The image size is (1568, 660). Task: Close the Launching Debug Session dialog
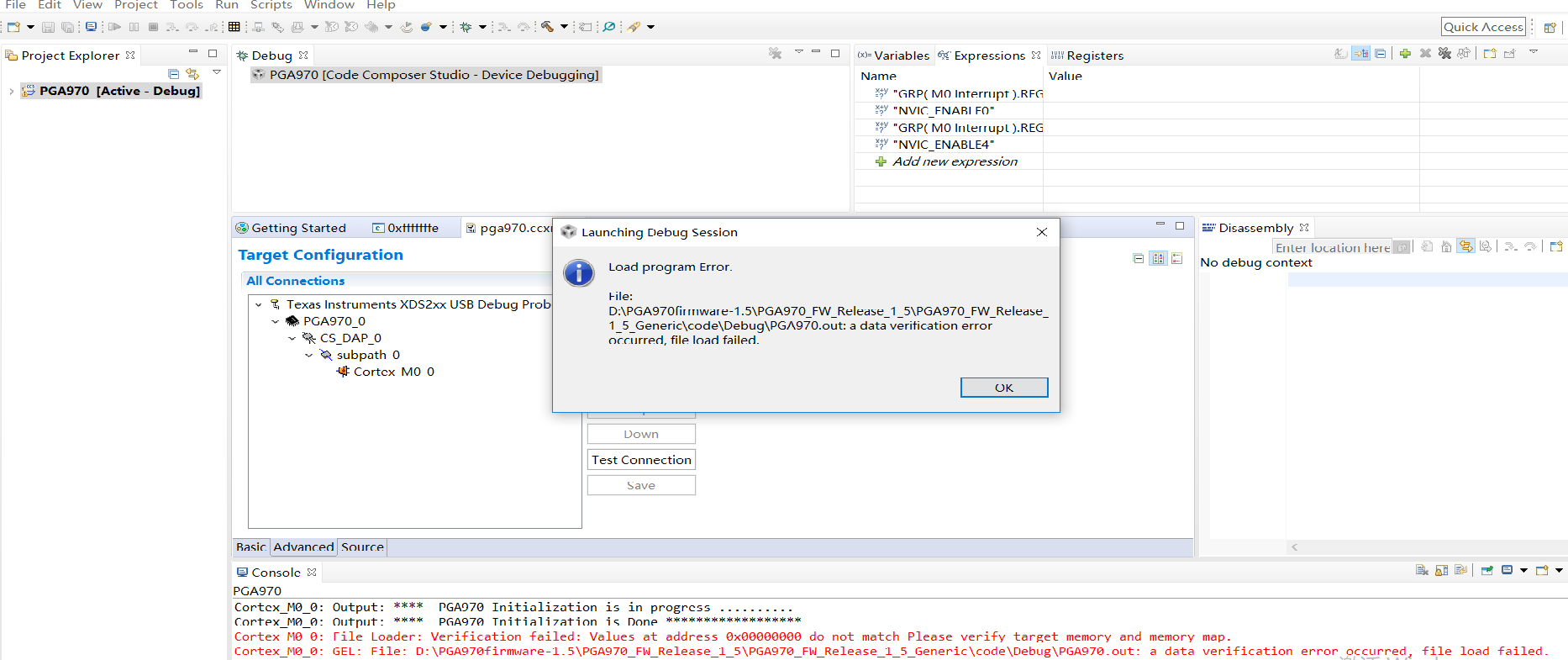click(x=1042, y=232)
